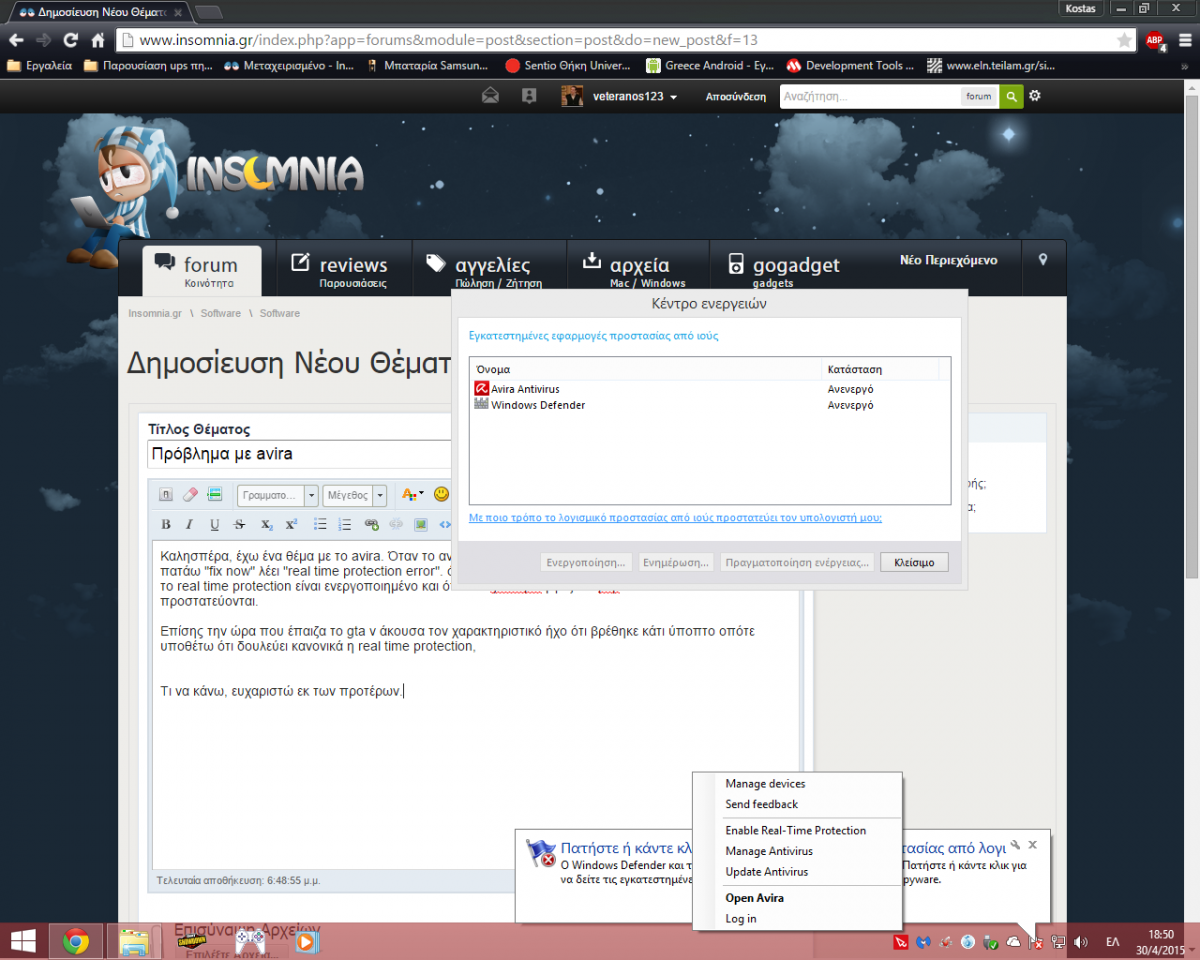Click the site search box
This screenshot has height=960, width=1200.
(869, 97)
